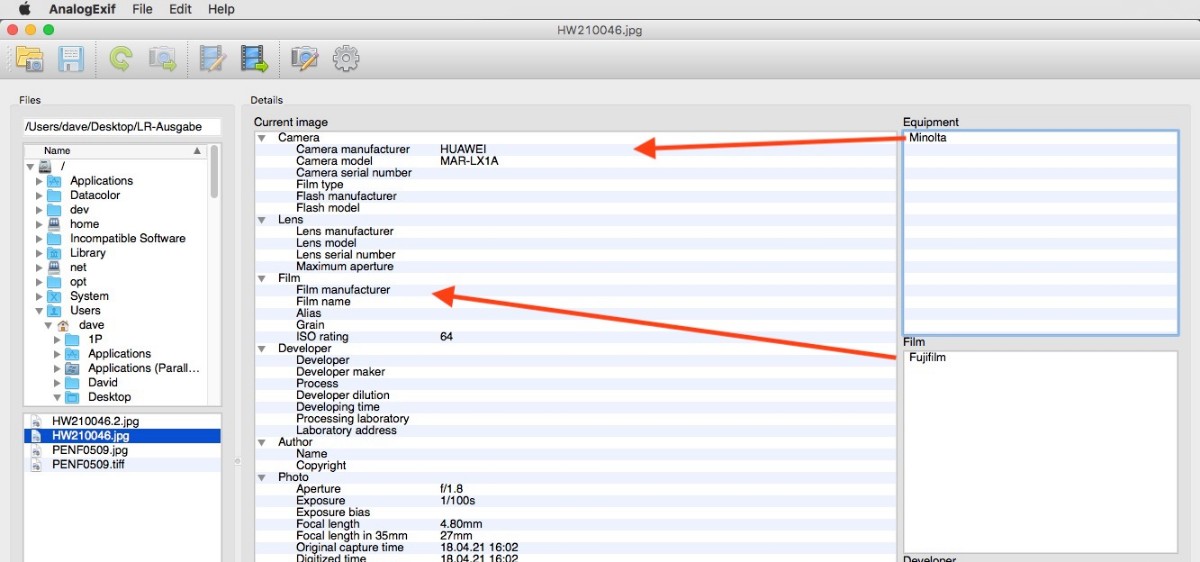Click the open folder with camera icon
The height and width of the screenshot is (562, 1200).
30,59
